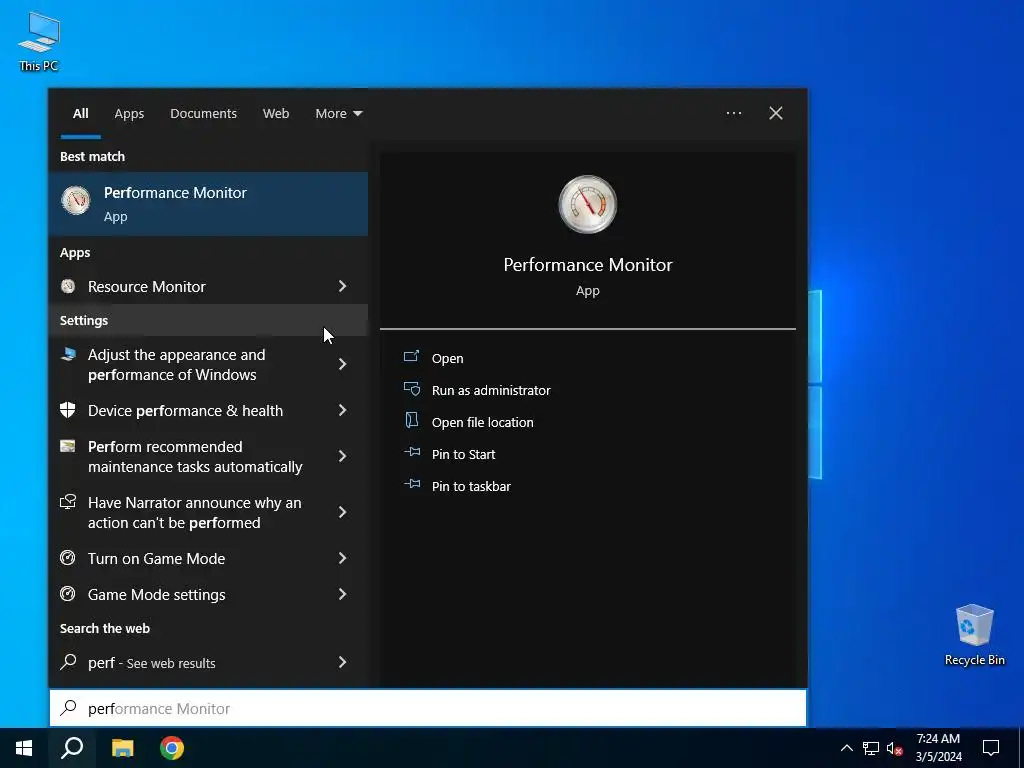Switch to the Apps search tab

[x=129, y=113]
